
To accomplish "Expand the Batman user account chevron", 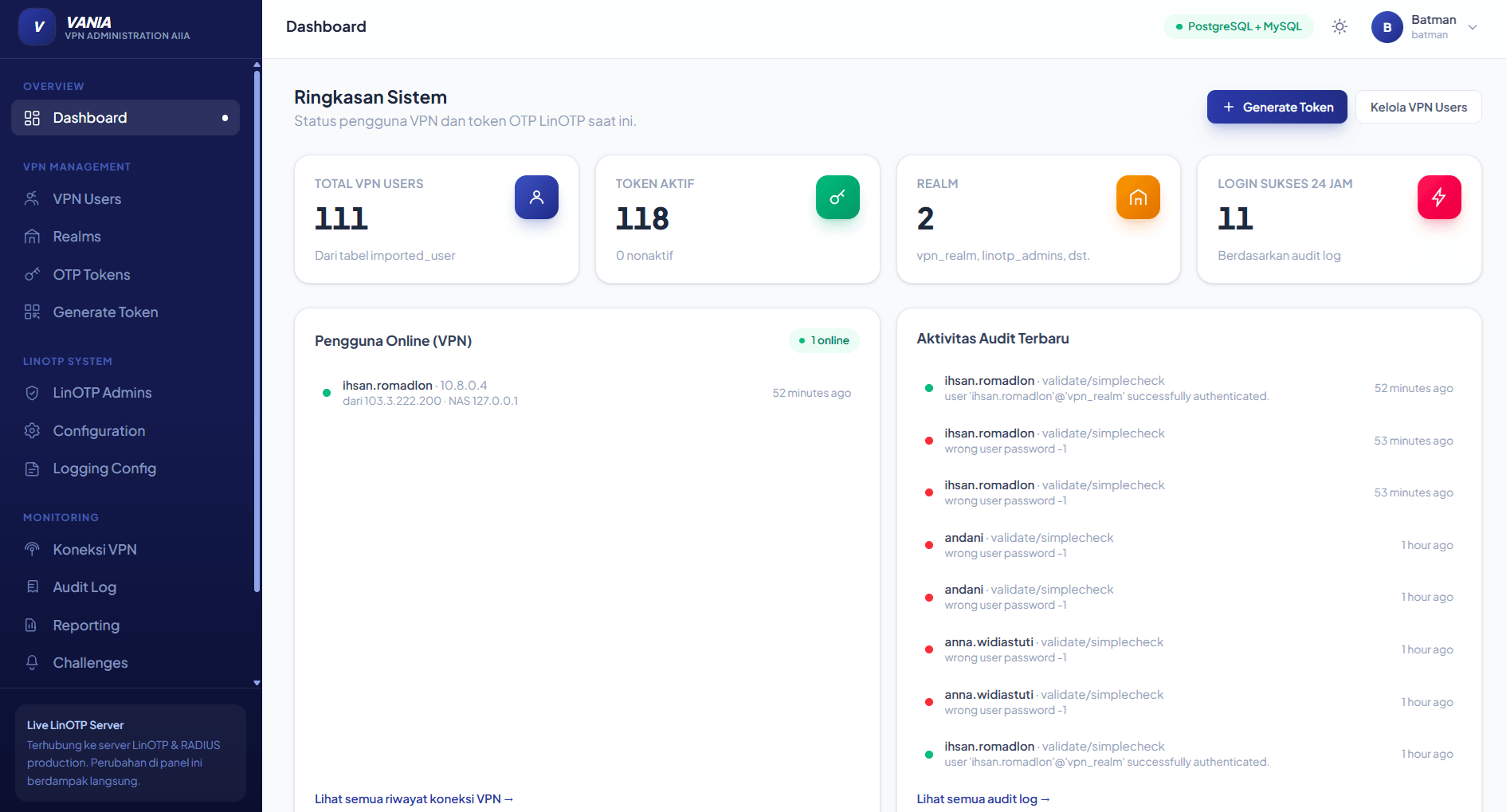I will [1473, 27].
